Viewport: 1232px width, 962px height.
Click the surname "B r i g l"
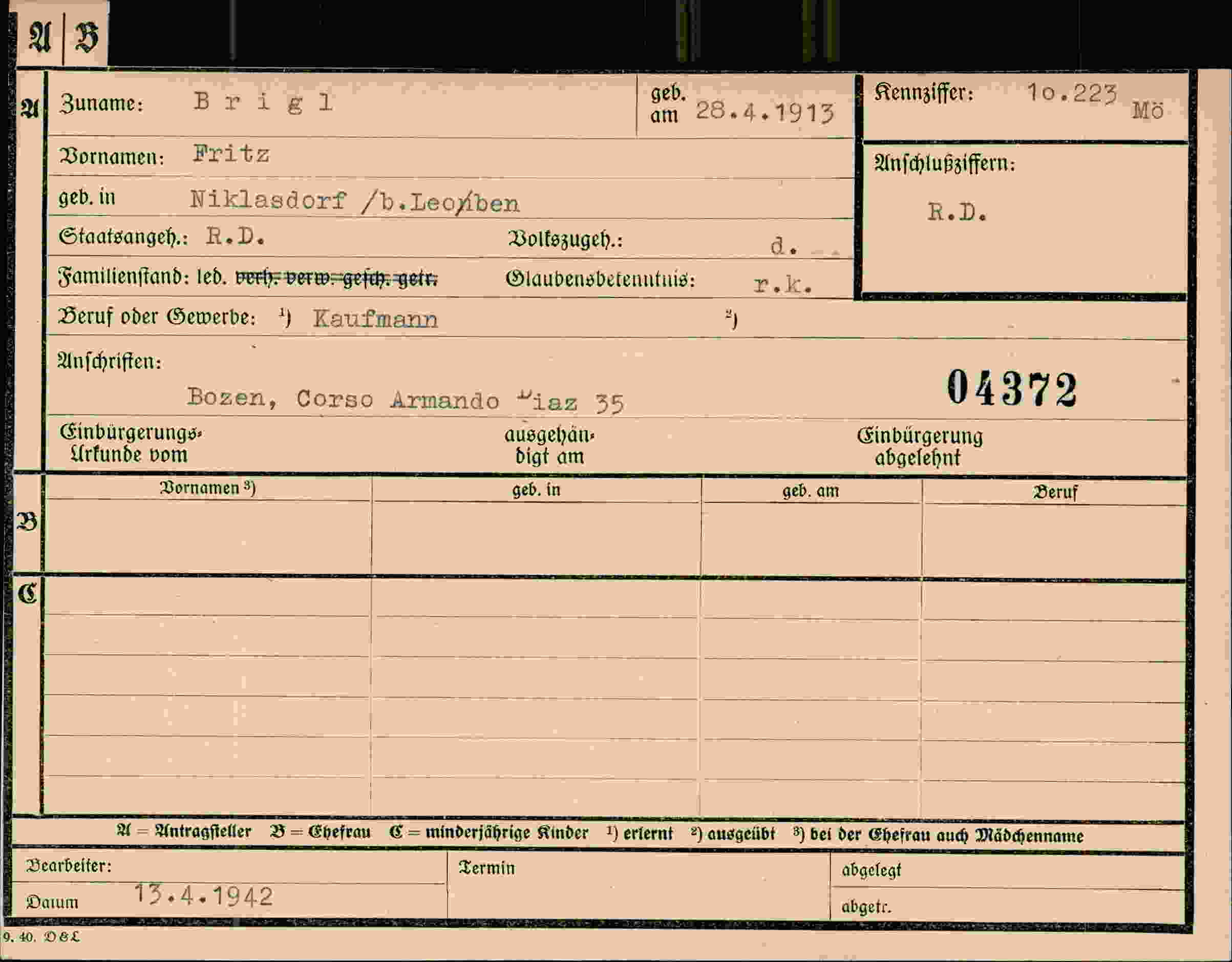coord(263,102)
